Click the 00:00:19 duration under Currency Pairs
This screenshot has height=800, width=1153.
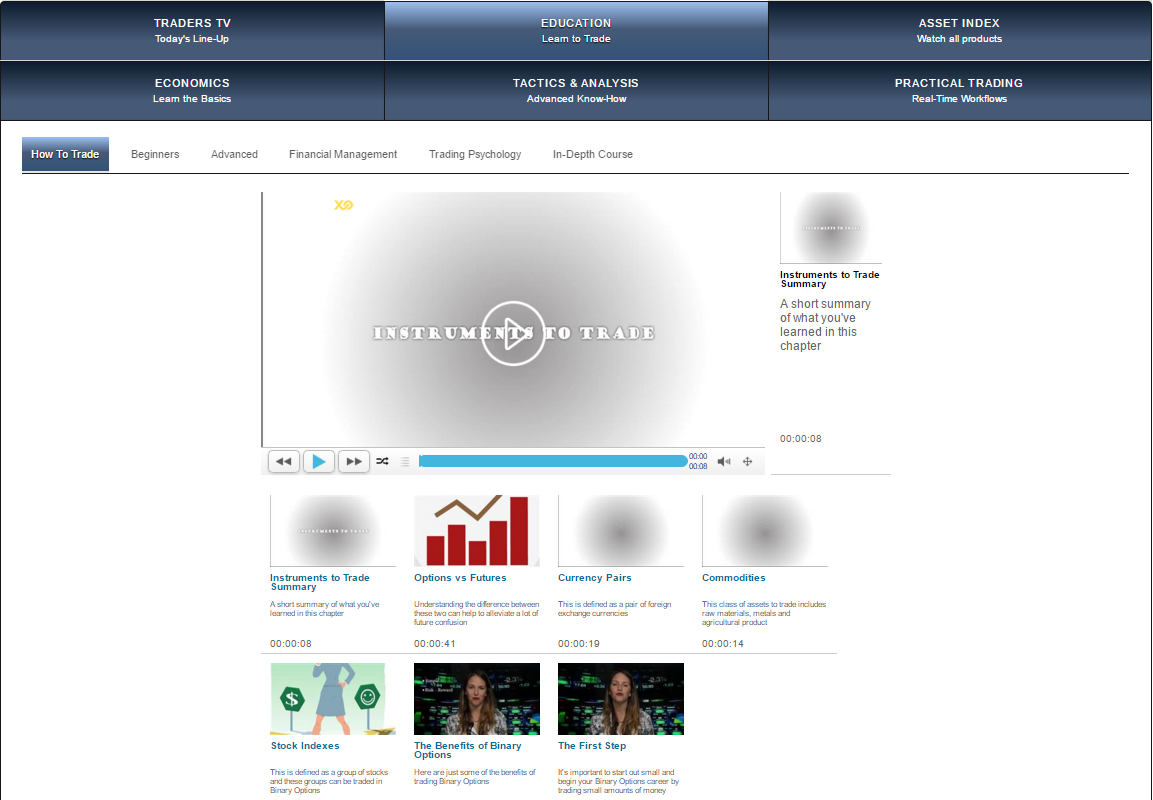click(x=579, y=643)
